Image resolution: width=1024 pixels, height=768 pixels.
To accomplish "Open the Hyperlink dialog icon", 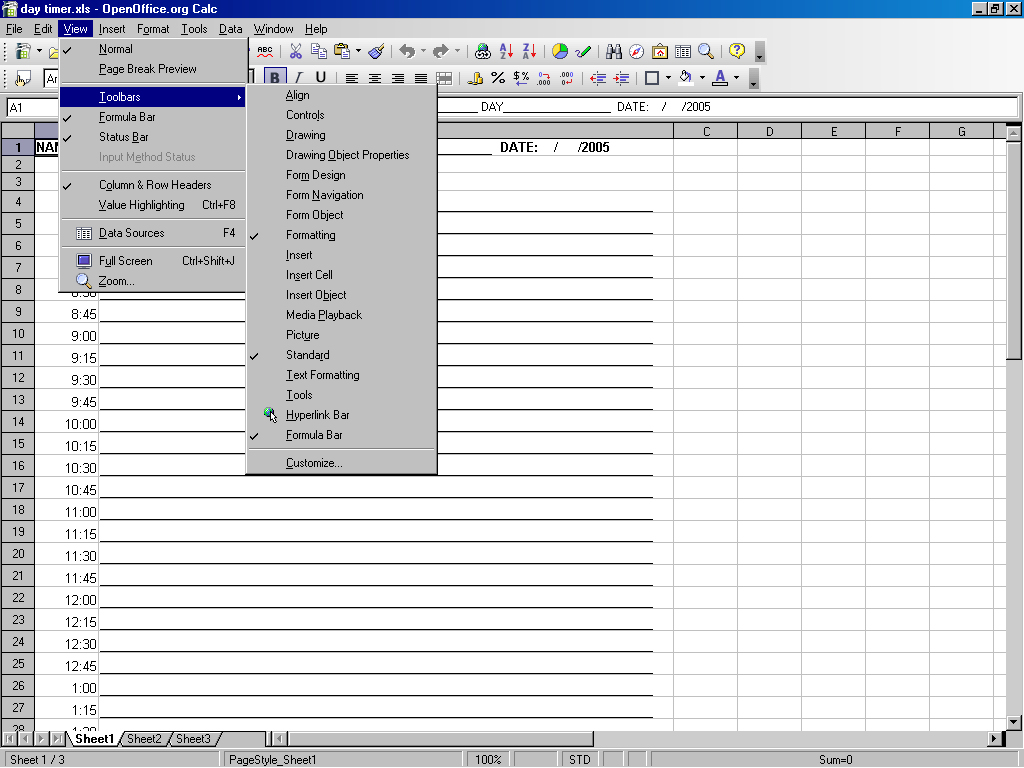I will pos(483,52).
